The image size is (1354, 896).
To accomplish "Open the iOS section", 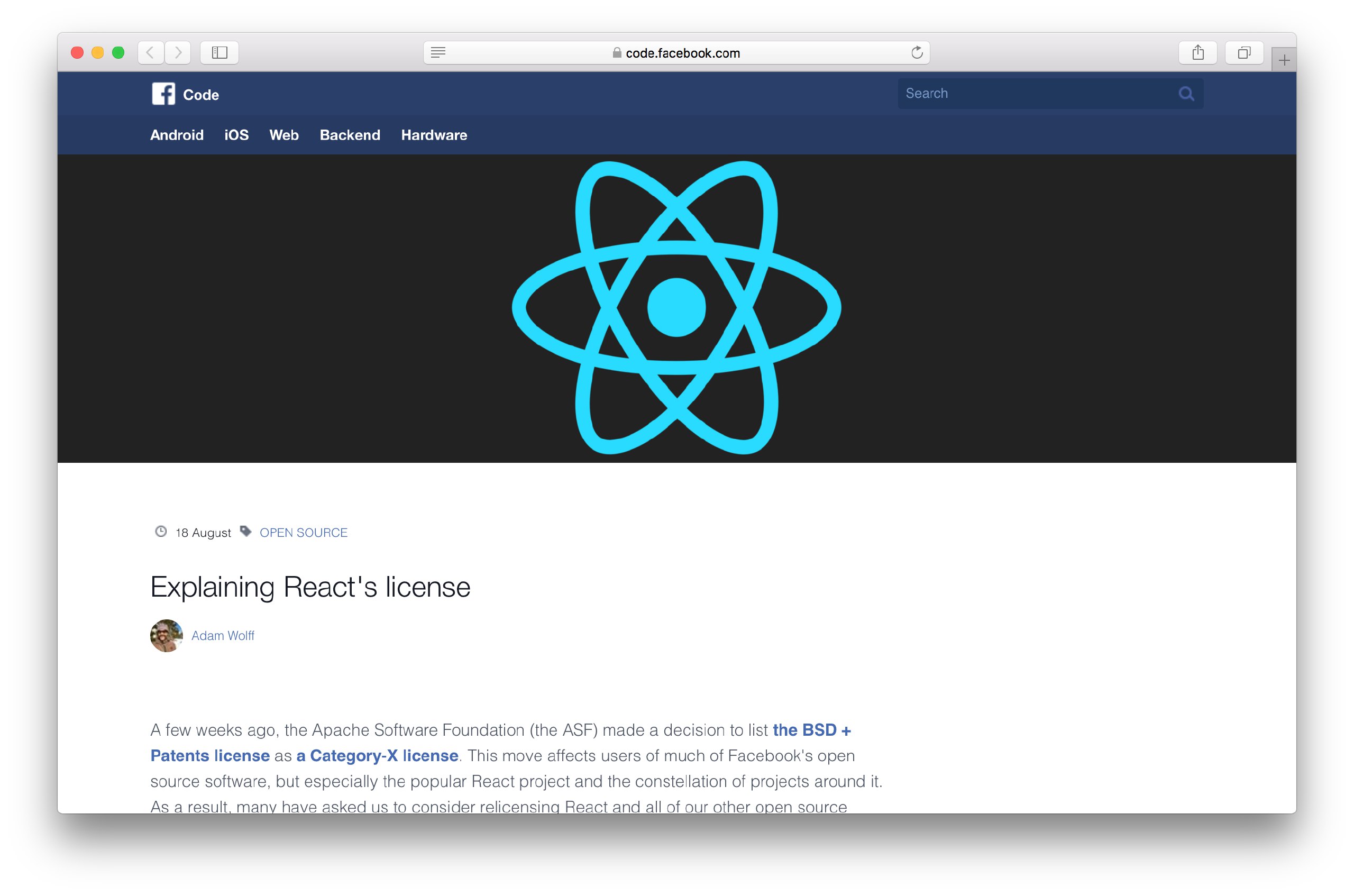I will point(236,135).
